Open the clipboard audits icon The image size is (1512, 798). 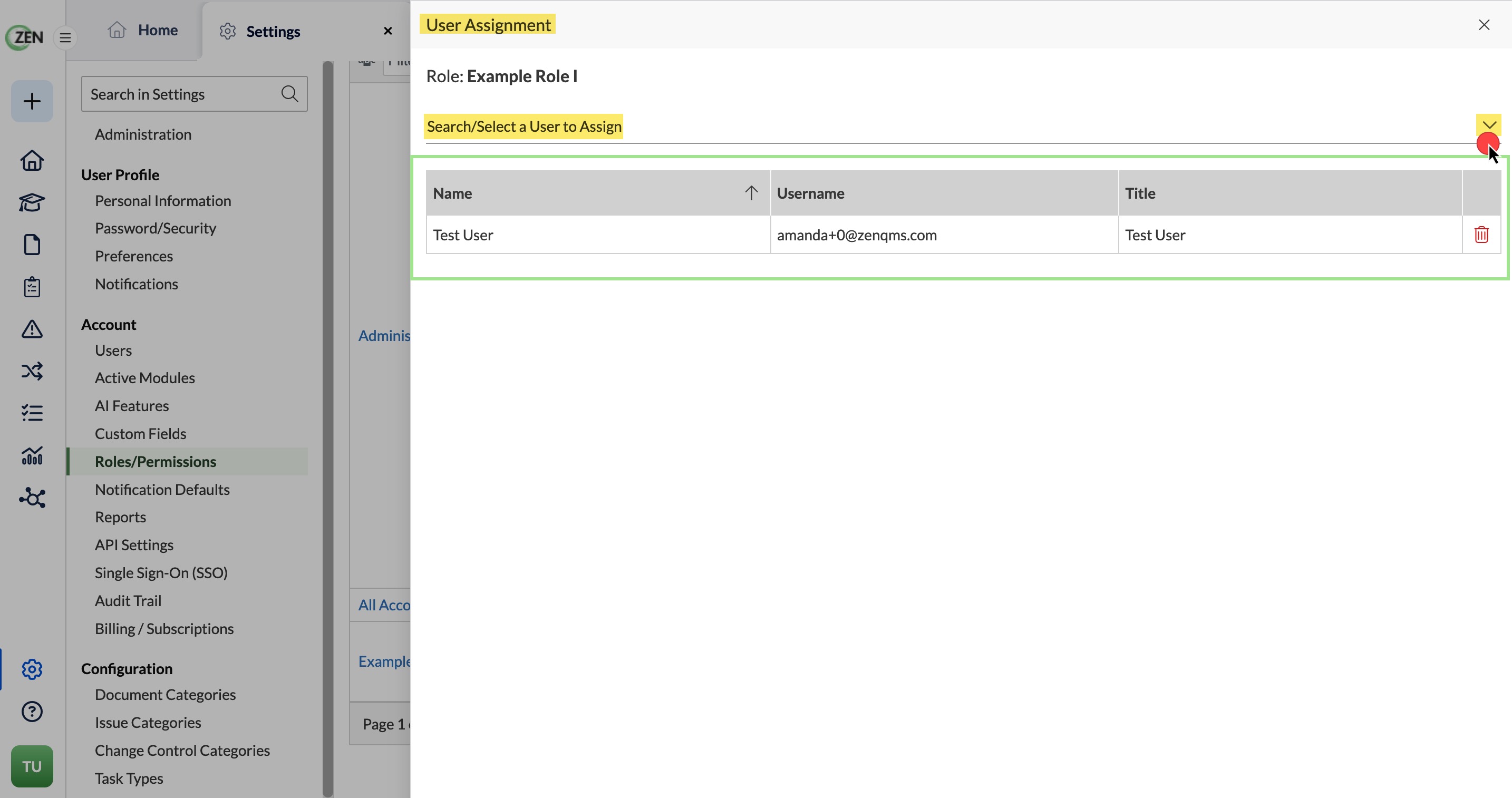pyautogui.click(x=32, y=287)
